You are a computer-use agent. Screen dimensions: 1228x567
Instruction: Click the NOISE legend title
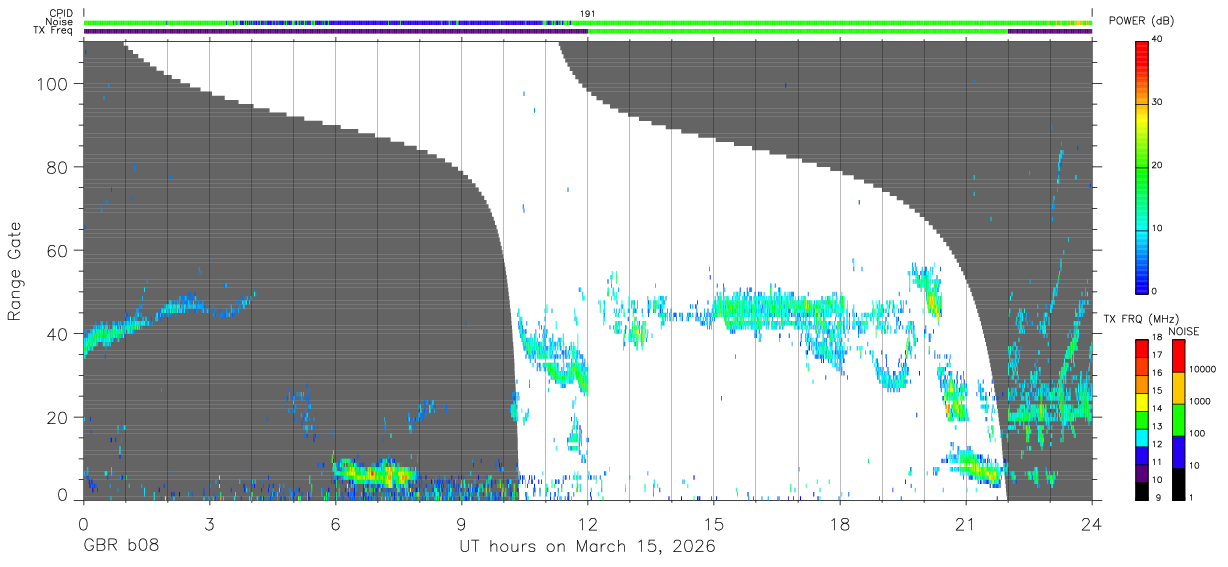pos(1183,331)
